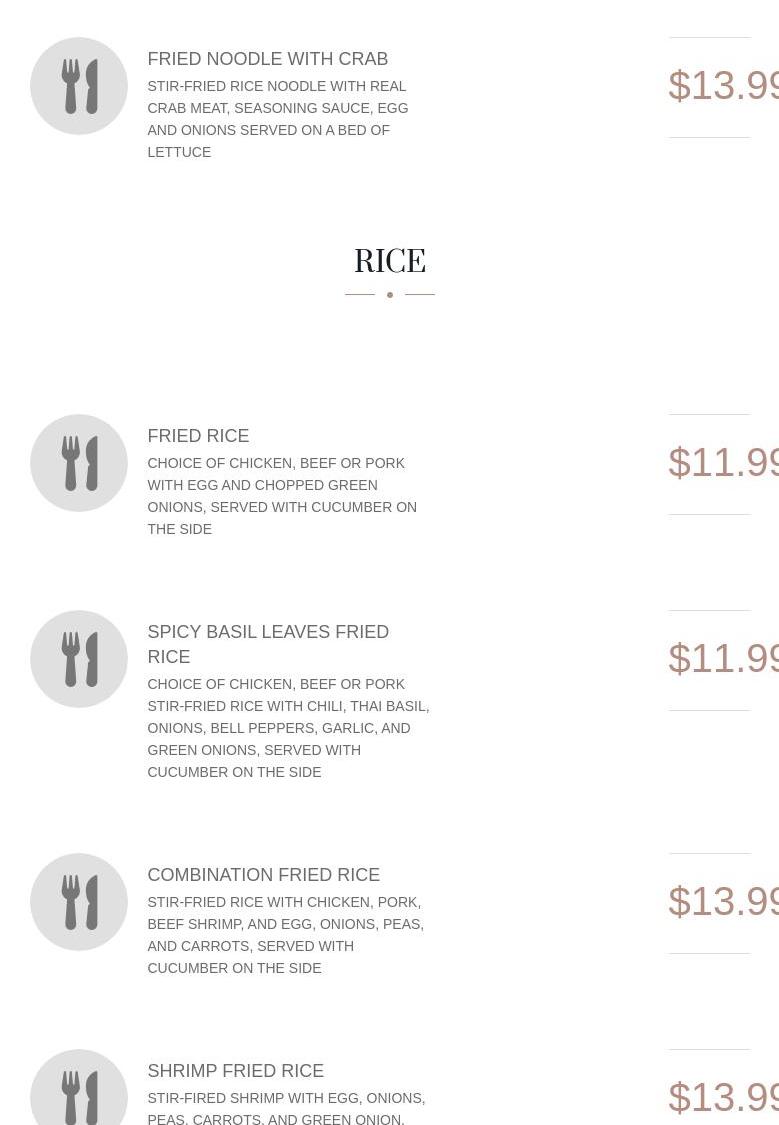This screenshot has height=1125, width=779.
Task: Select the Spicy Basil Leaves Fried Rice icon
Action: point(79,659)
